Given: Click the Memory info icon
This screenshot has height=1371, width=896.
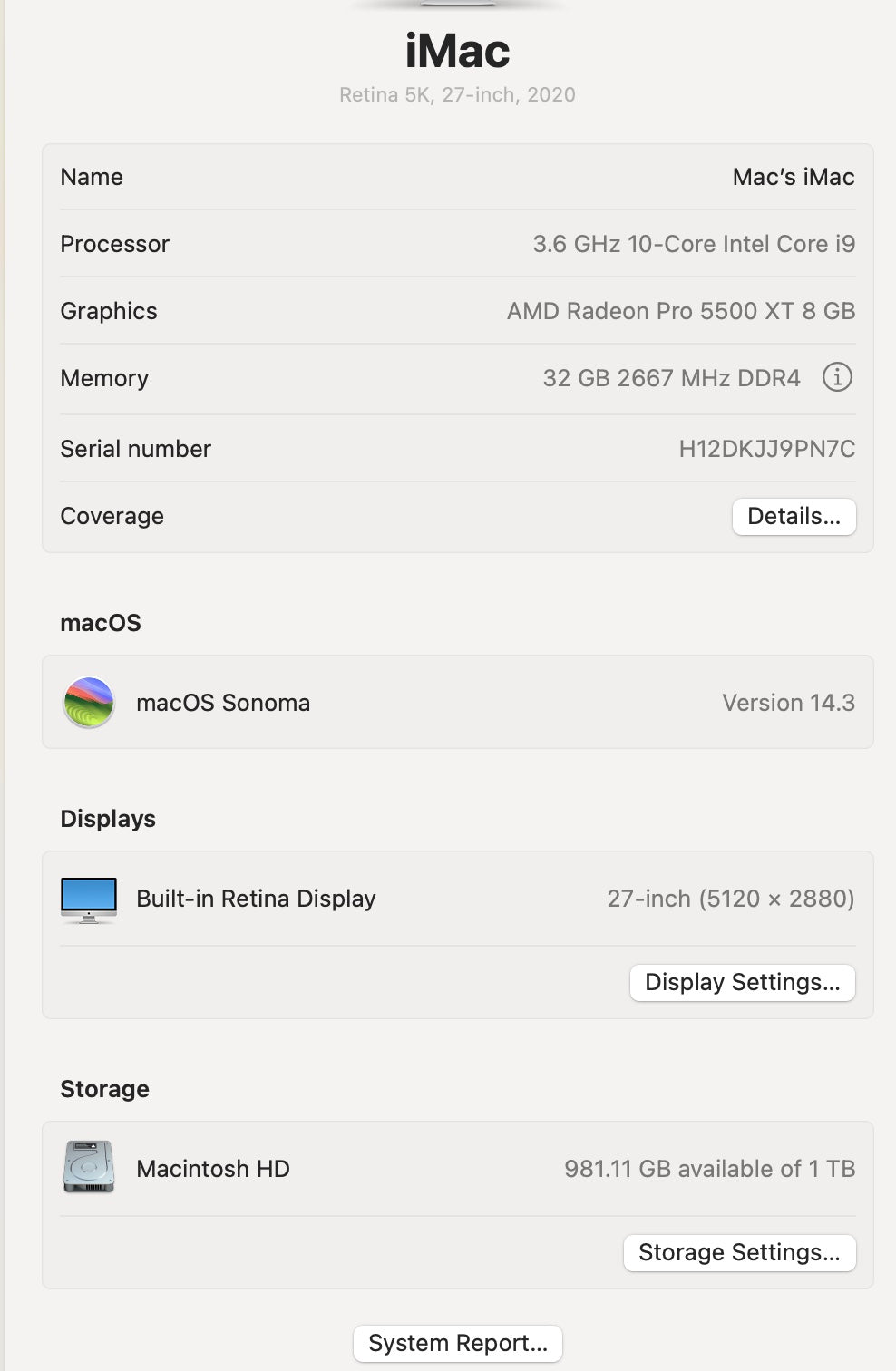Looking at the screenshot, I should (x=837, y=377).
